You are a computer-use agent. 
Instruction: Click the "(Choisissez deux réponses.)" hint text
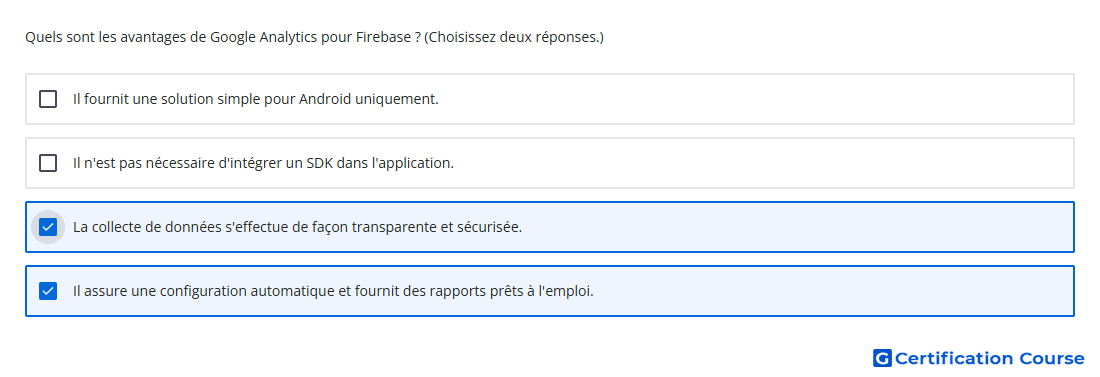(514, 37)
